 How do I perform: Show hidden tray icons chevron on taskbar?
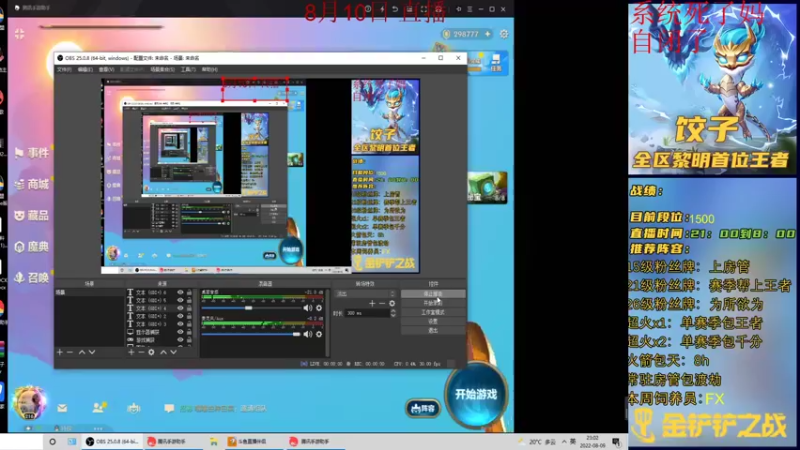(x=564, y=441)
